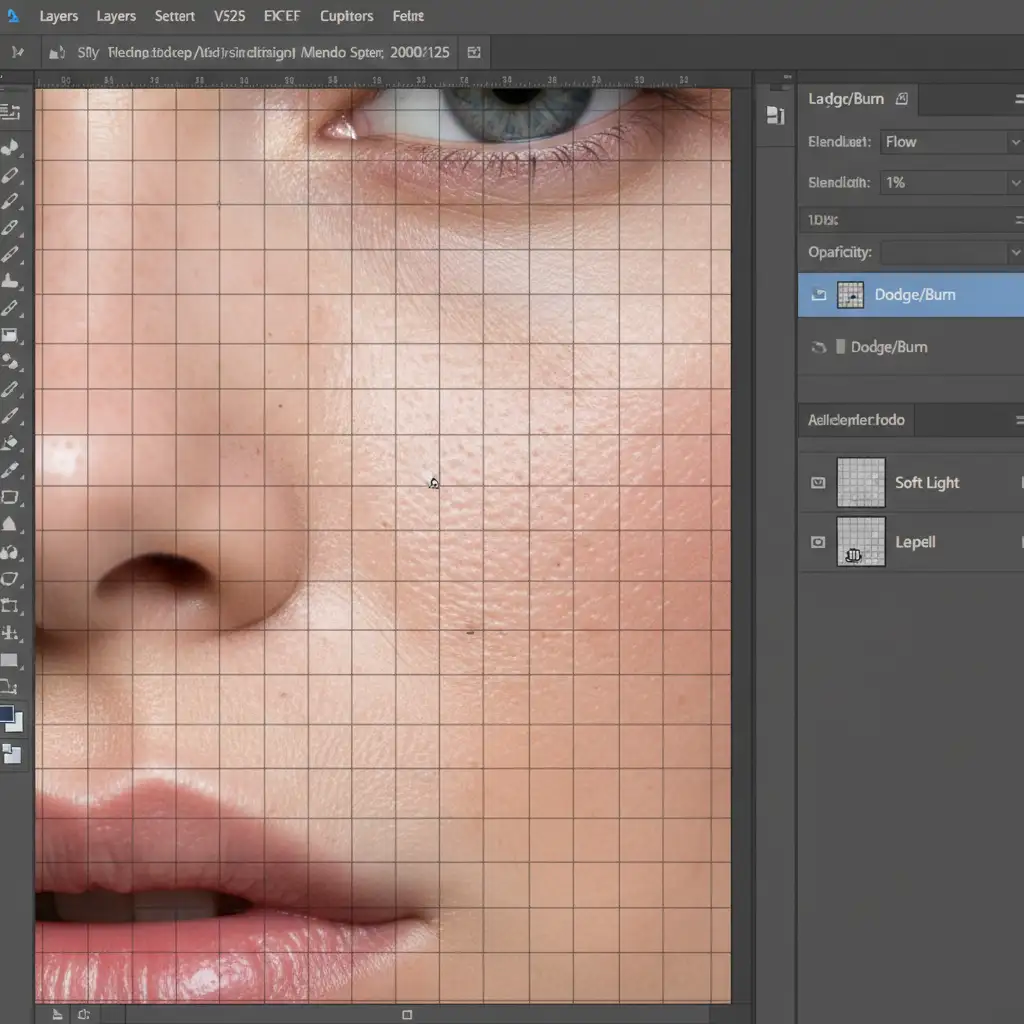Toggle visibility of unselected Dodge/Burn layer
Image resolution: width=1024 pixels, height=1024 pixels.
[x=819, y=347]
